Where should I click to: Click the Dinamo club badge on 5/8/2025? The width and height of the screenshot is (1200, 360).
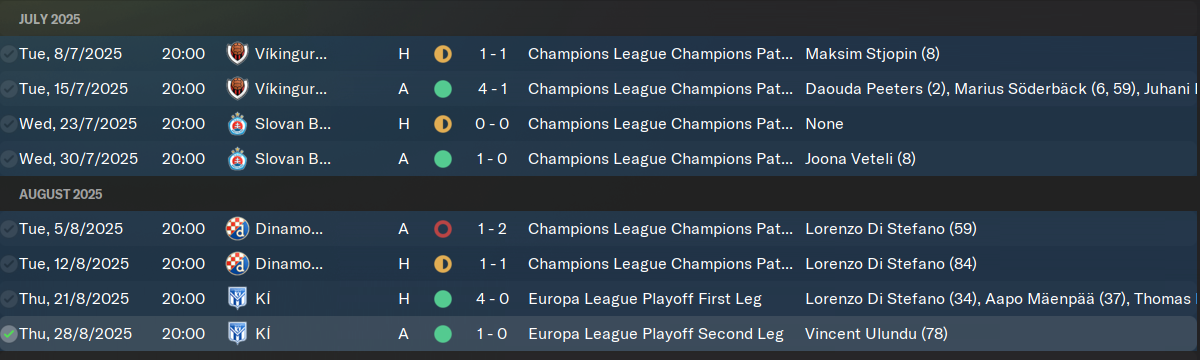coord(237,229)
